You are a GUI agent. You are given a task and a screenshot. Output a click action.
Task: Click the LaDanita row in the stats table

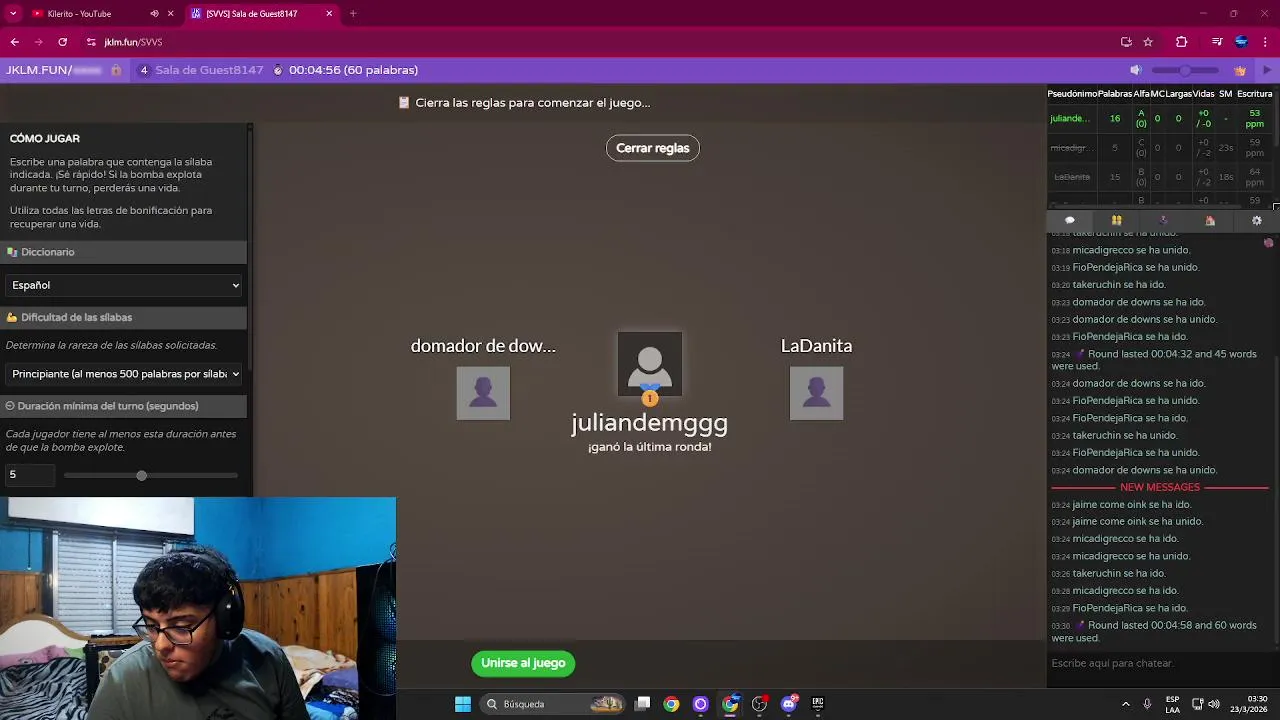[1160, 177]
